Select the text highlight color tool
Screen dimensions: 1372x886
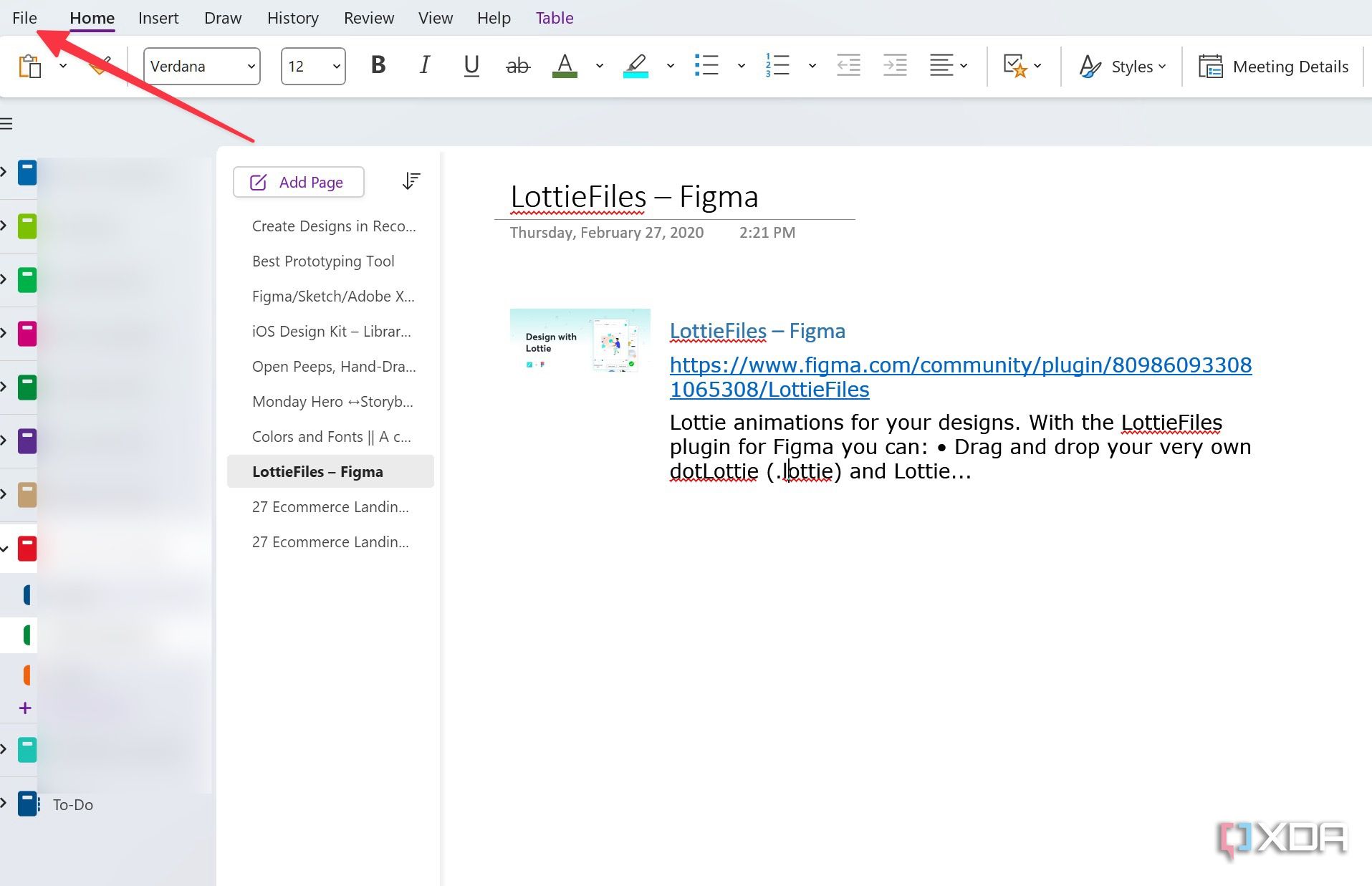[x=635, y=66]
